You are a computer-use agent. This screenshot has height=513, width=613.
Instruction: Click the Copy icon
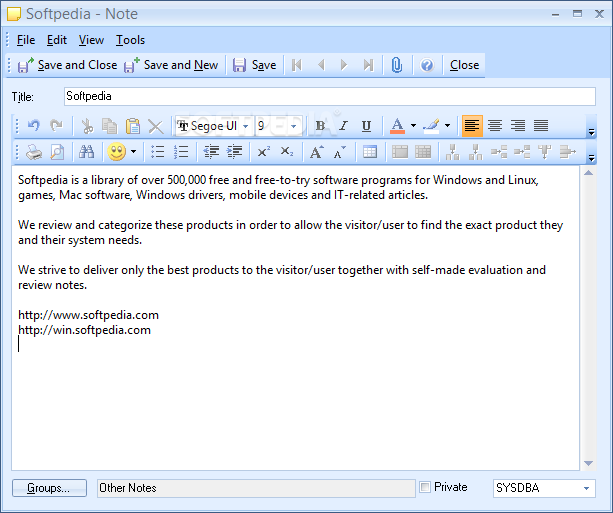[x=109, y=126]
